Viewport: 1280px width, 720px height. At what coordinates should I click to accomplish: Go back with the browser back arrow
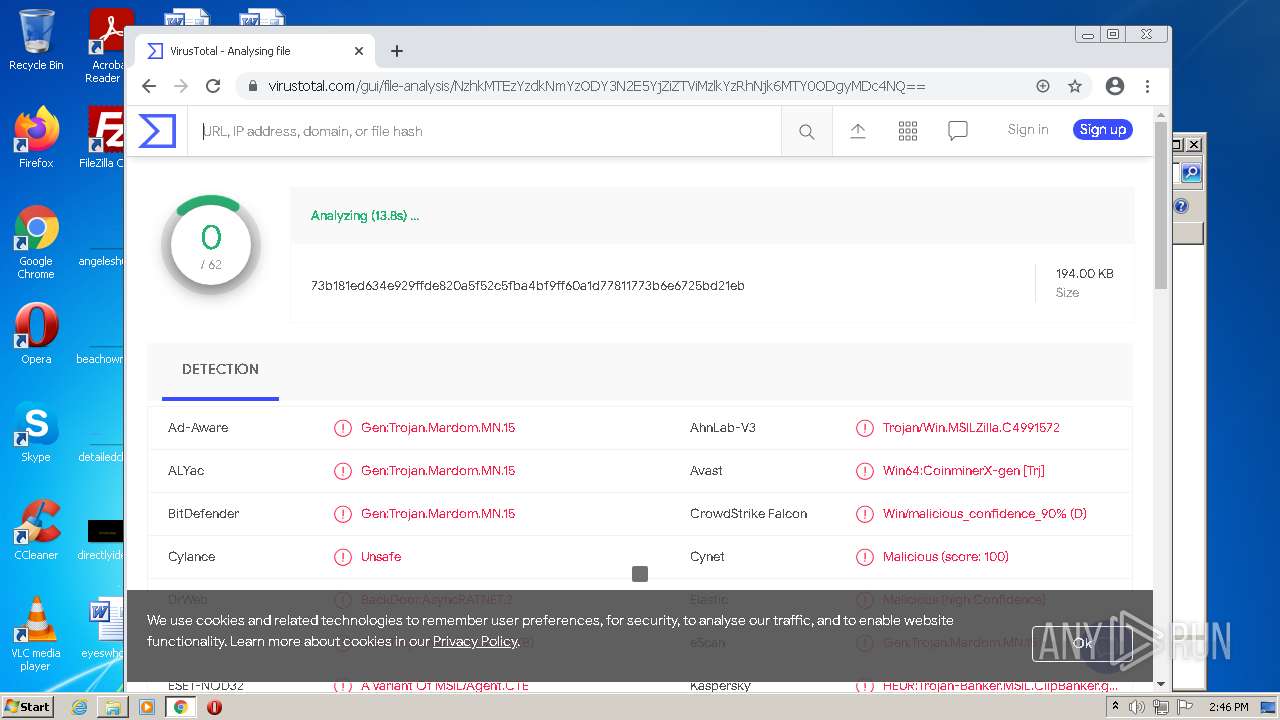coord(149,86)
